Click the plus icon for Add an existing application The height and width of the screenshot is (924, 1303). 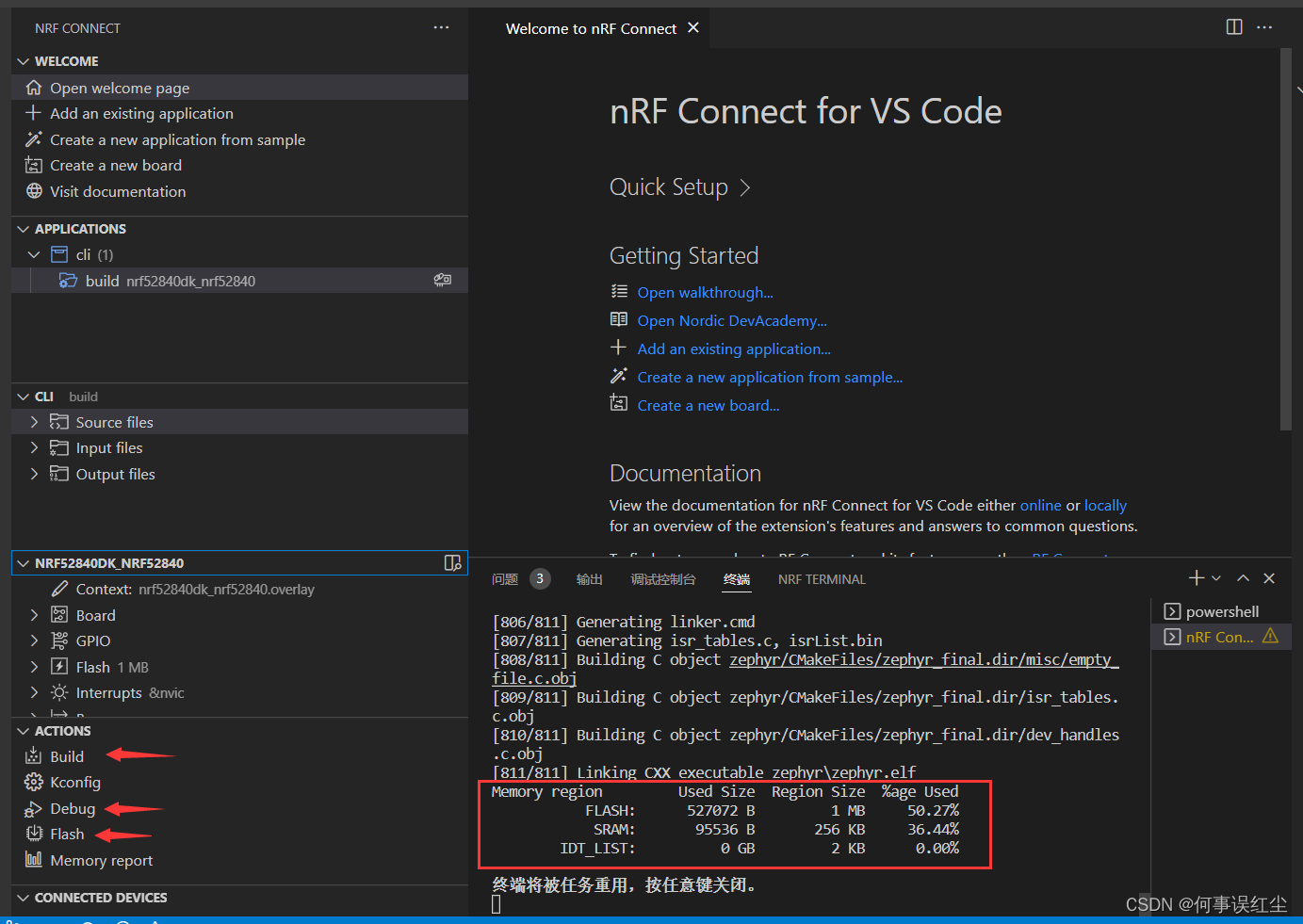point(34,113)
